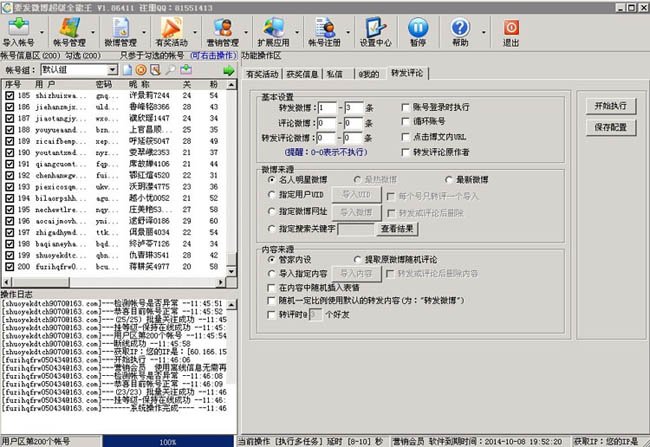Expand the 帮助 dropdown arrow
Image resolution: width=650 pixels, height=447 pixels.
pyautogui.click(x=484, y=32)
